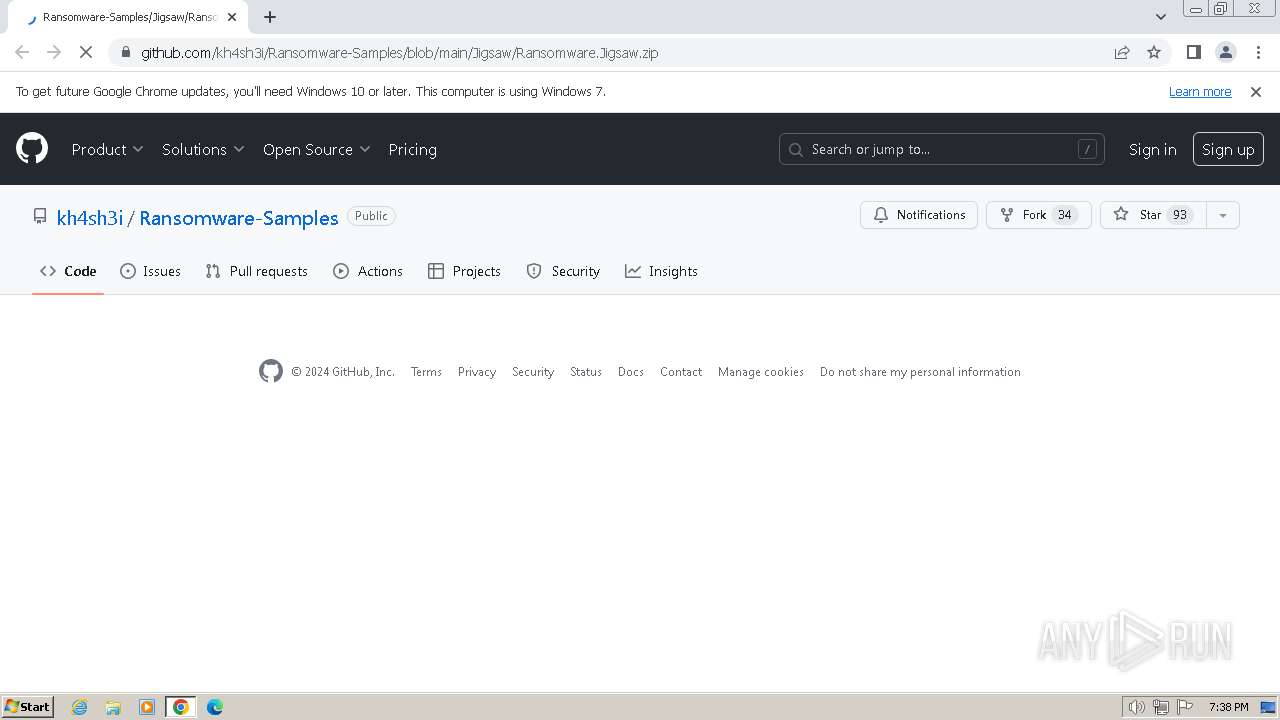This screenshot has width=1280, height=720.
Task: Expand the Solutions menu
Action: [x=203, y=149]
